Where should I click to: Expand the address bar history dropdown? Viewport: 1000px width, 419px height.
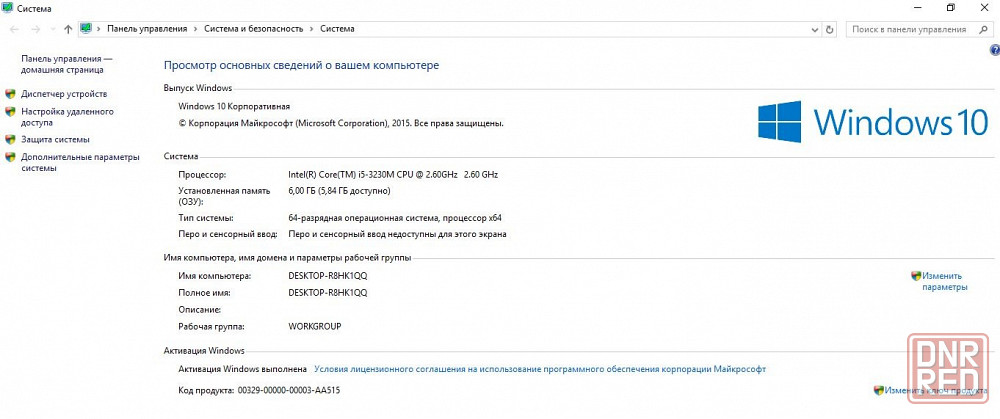click(814, 29)
